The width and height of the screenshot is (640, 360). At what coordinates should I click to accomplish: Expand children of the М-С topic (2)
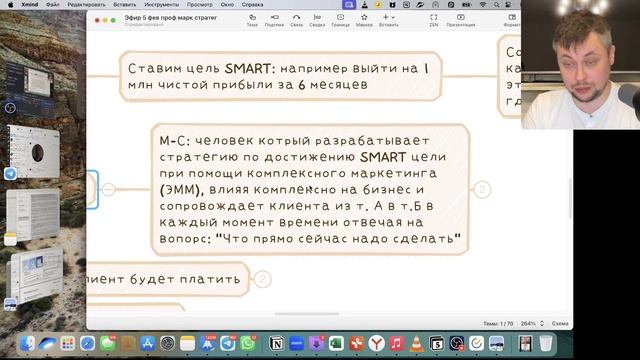(x=482, y=189)
